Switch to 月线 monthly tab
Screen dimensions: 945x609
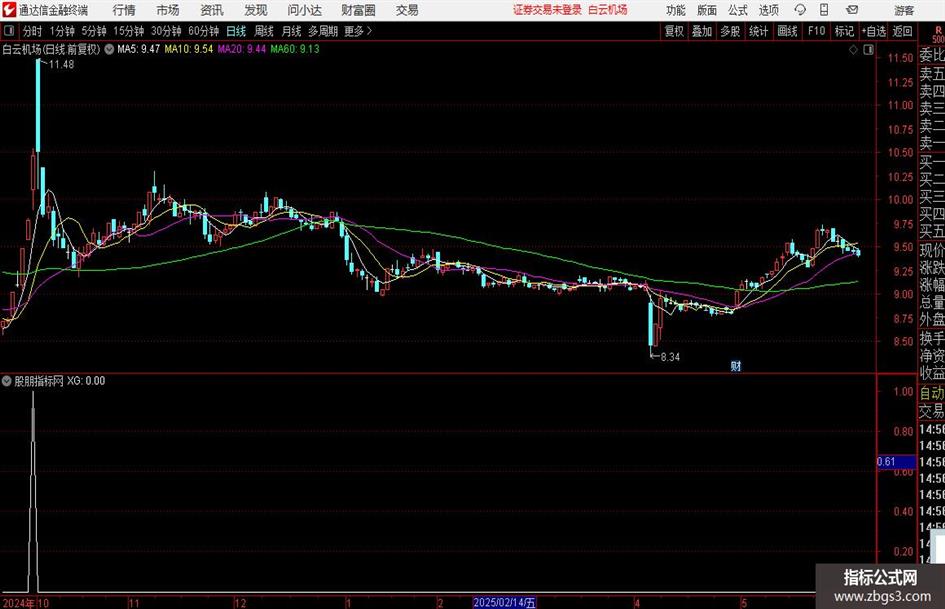pos(291,31)
